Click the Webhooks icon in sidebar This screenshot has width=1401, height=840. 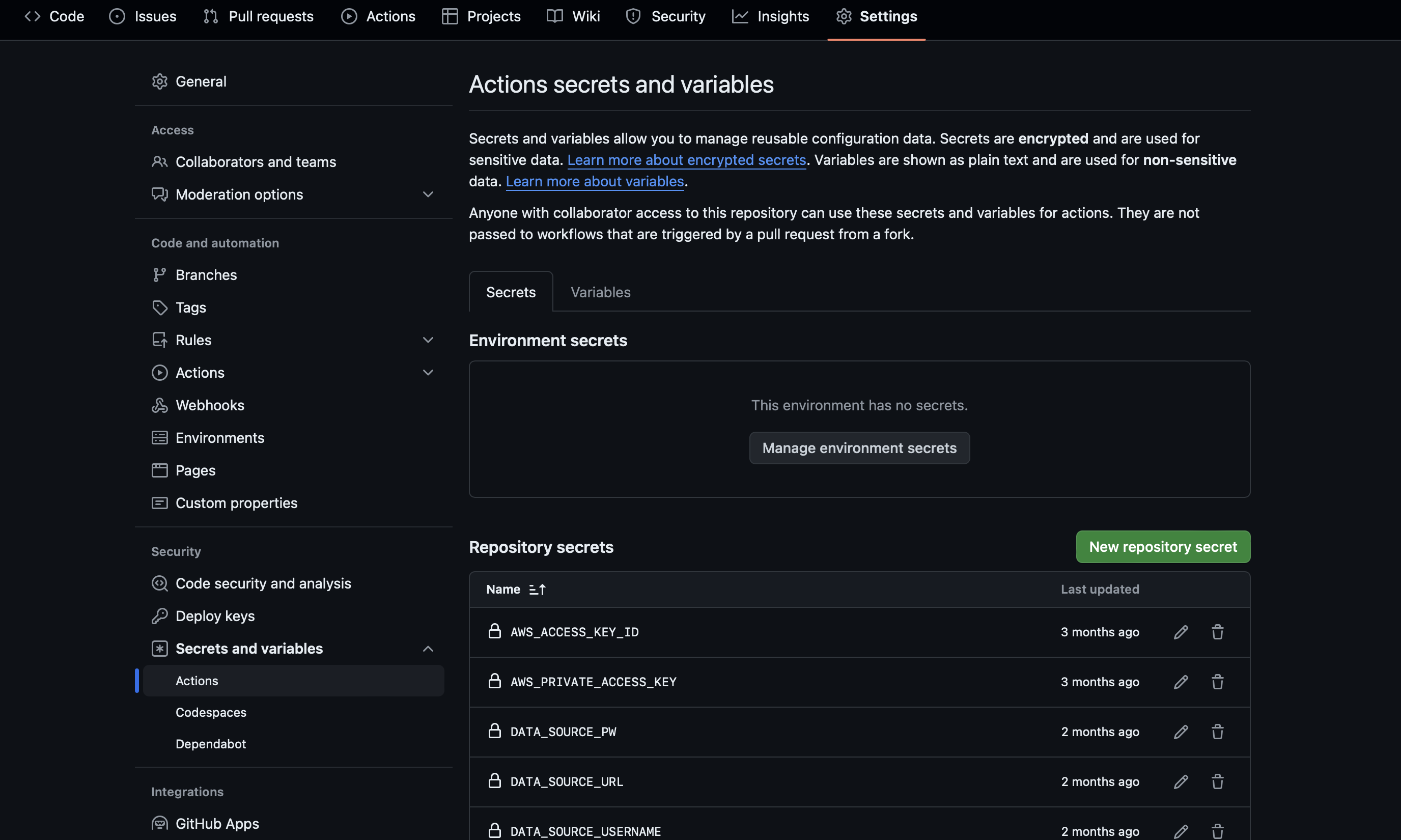(160, 405)
